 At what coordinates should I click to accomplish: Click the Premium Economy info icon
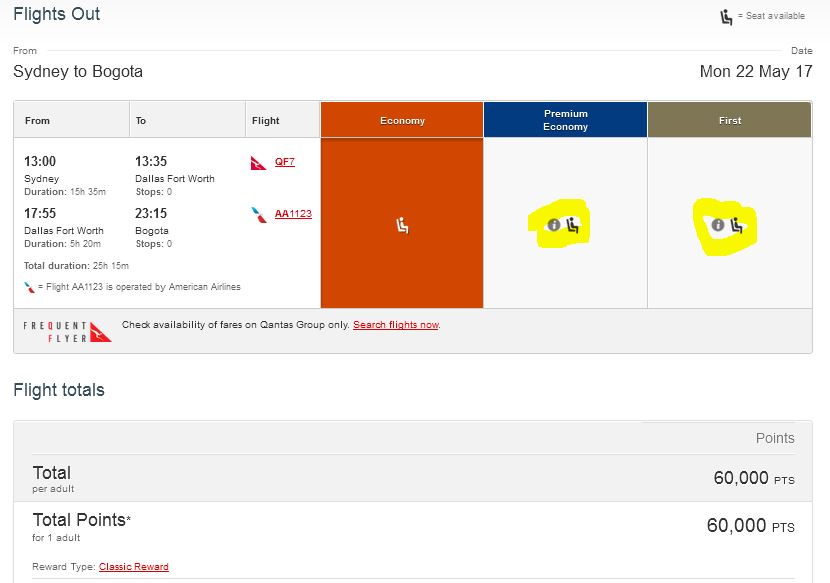(554, 225)
